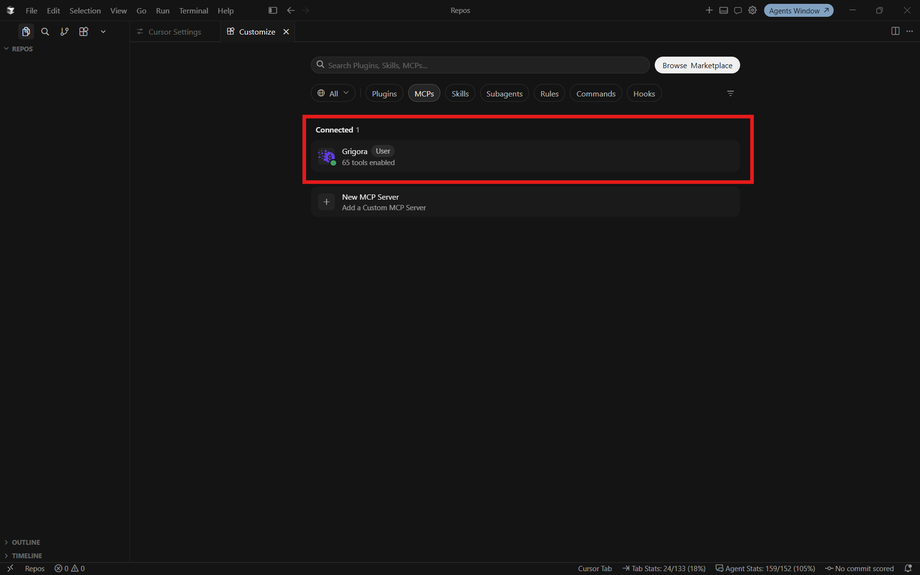
Task: Open the Help menu
Action: [225, 11]
